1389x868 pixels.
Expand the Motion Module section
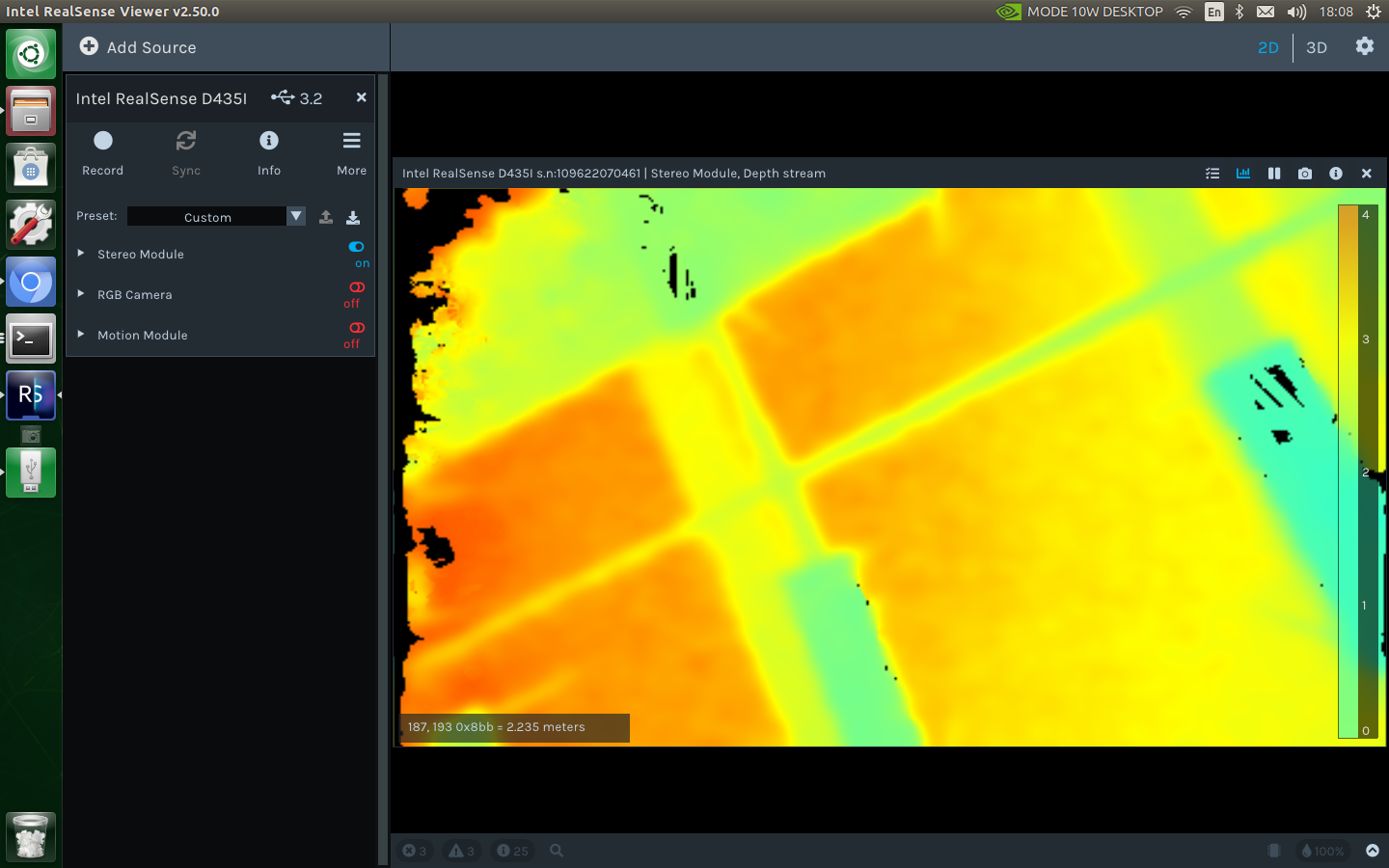point(81,334)
